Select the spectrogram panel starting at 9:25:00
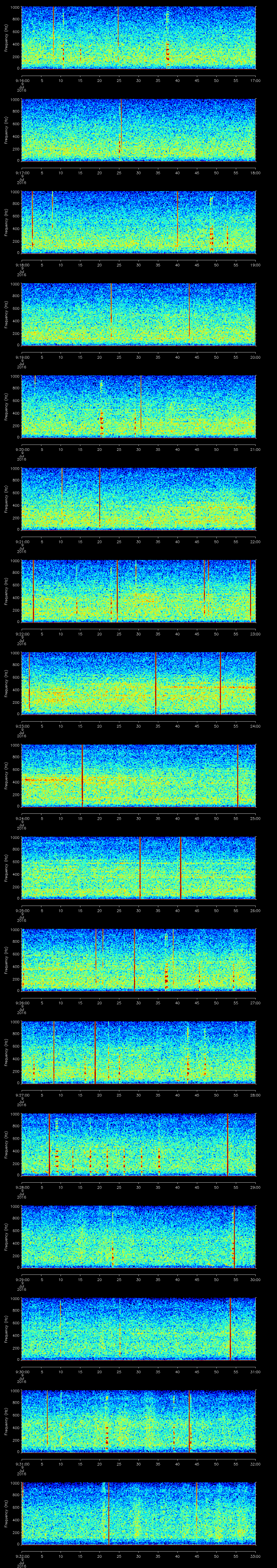This screenshot has width=277, height=1568. click(x=138, y=868)
